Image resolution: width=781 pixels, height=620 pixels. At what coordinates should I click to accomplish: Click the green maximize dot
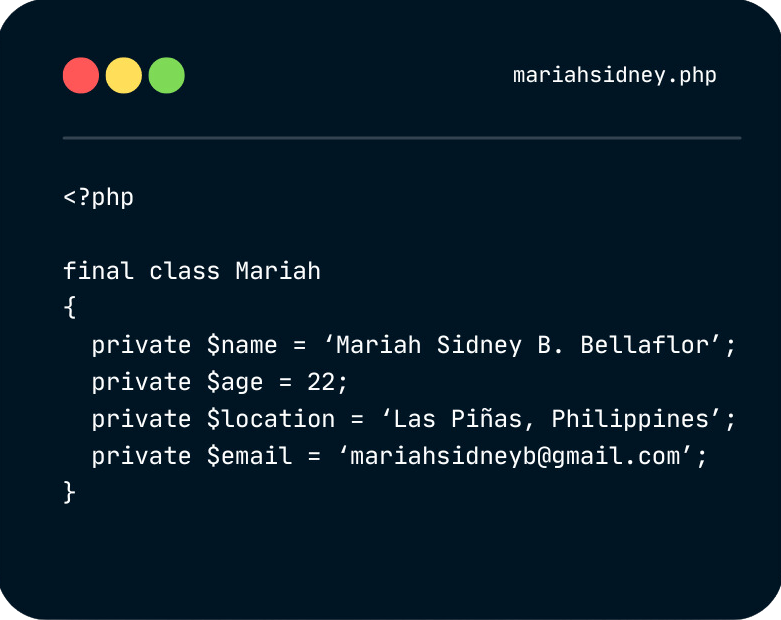pos(166,75)
